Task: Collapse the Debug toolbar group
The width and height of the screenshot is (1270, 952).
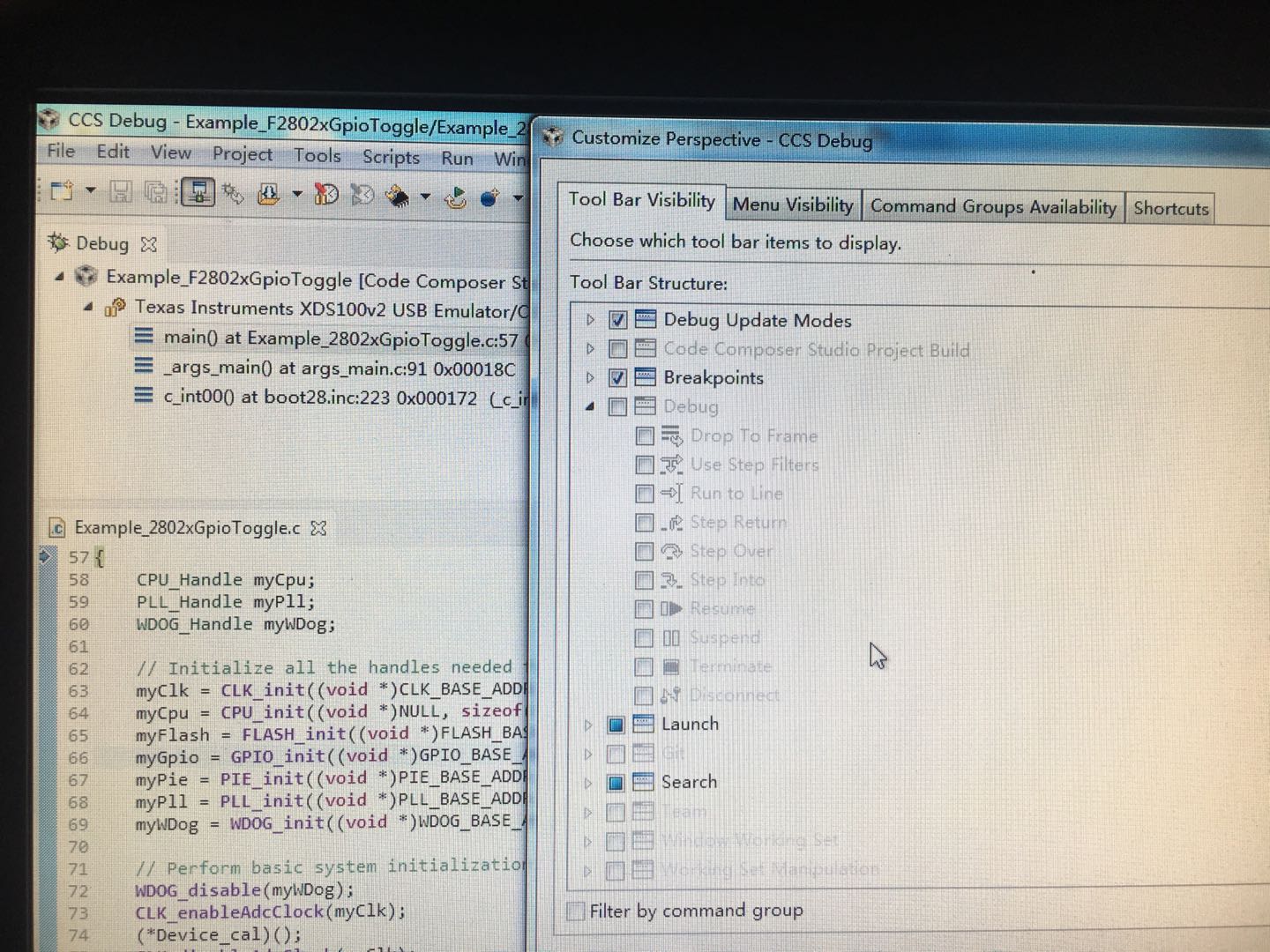Action: coord(590,406)
